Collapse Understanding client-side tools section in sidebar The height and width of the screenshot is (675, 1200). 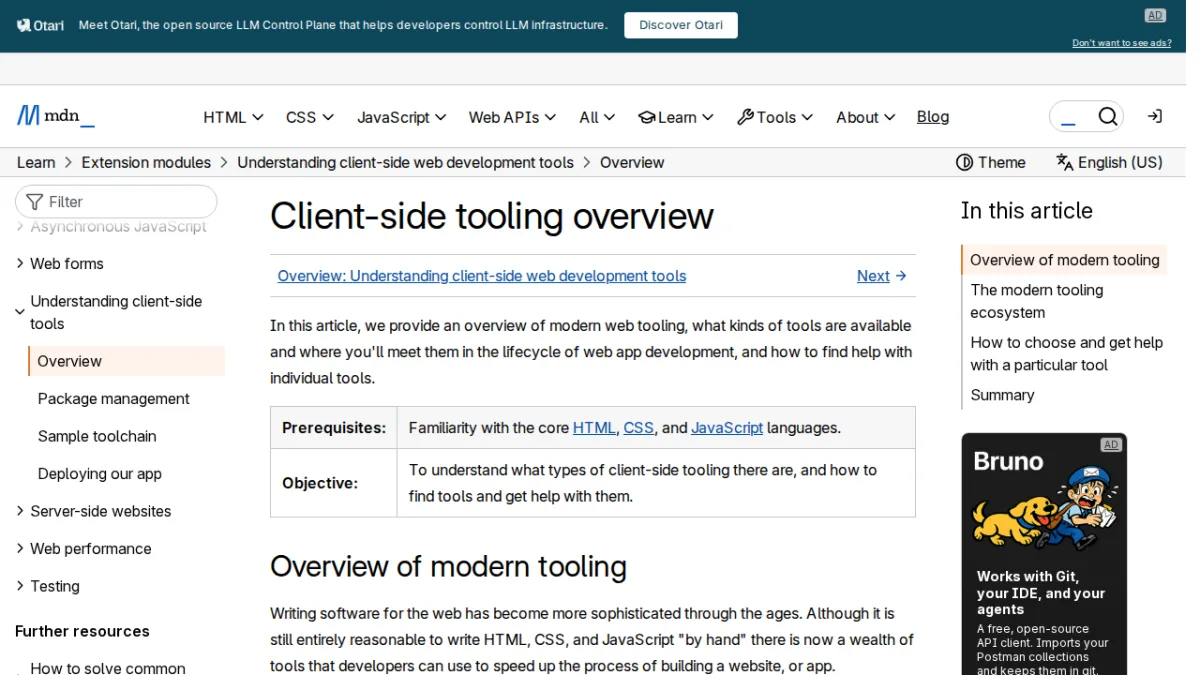(x=116, y=312)
